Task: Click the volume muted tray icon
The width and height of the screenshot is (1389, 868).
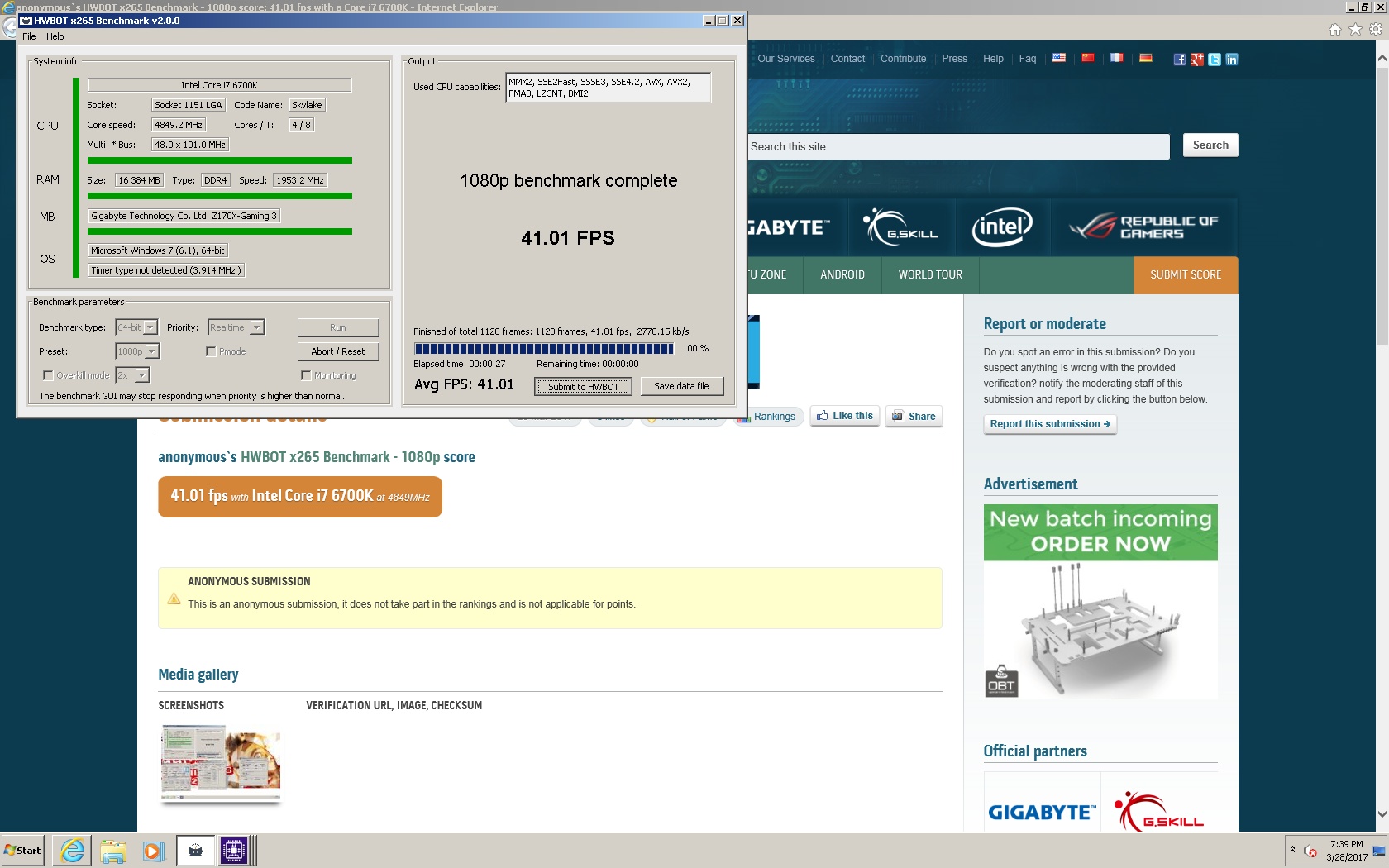Action: [x=1310, y=851]
